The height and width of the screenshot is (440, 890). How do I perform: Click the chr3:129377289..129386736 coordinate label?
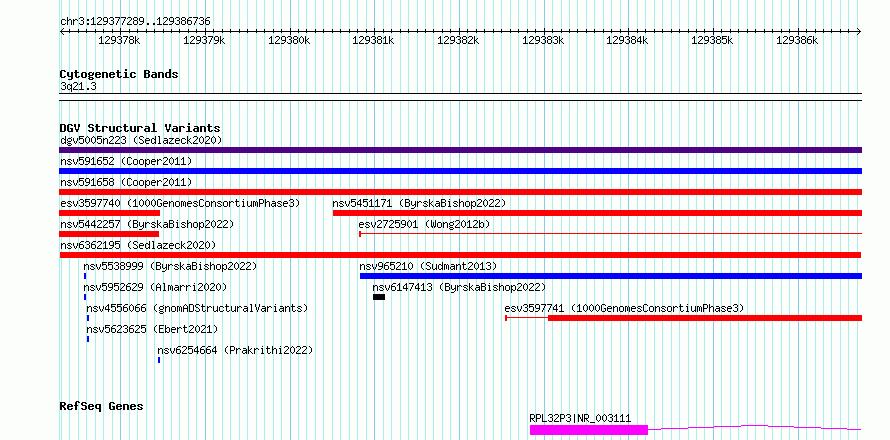click(135, 22)
